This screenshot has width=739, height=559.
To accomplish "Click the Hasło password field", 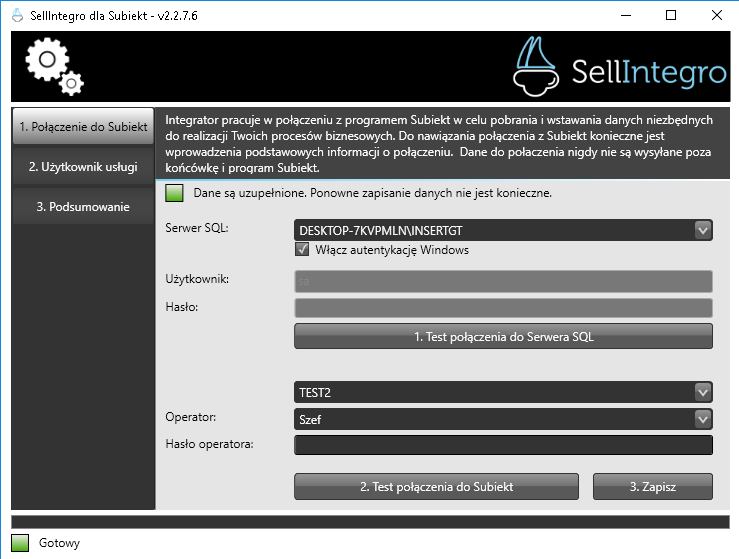I will coord(503,308).
